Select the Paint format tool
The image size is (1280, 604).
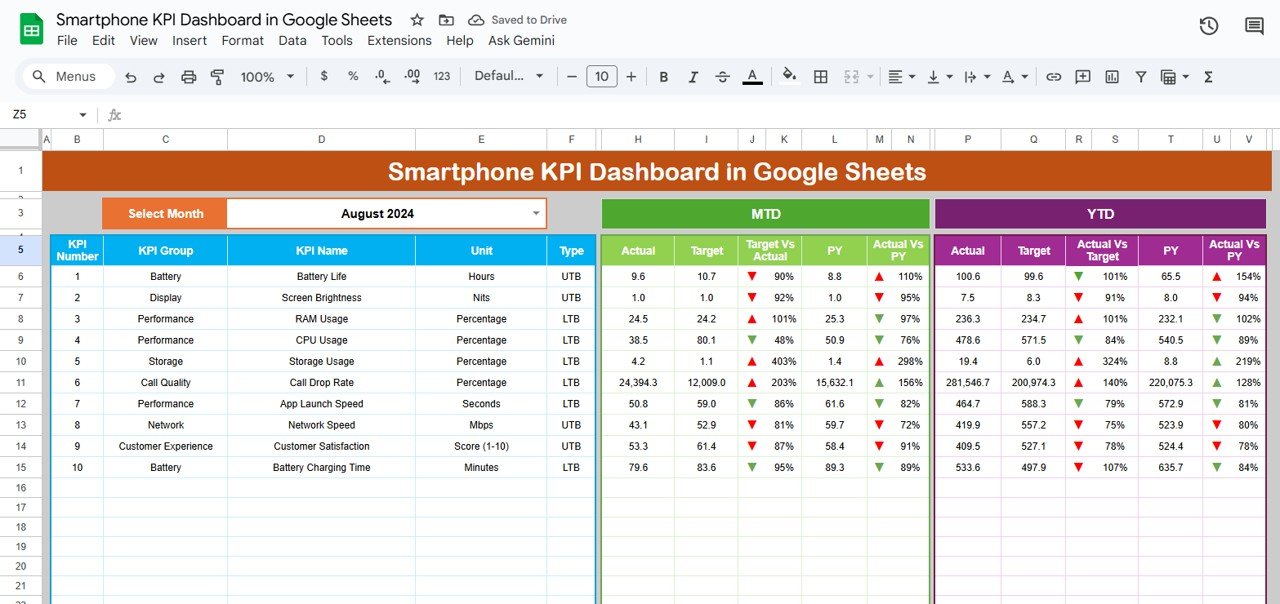(x=217, y=77)
